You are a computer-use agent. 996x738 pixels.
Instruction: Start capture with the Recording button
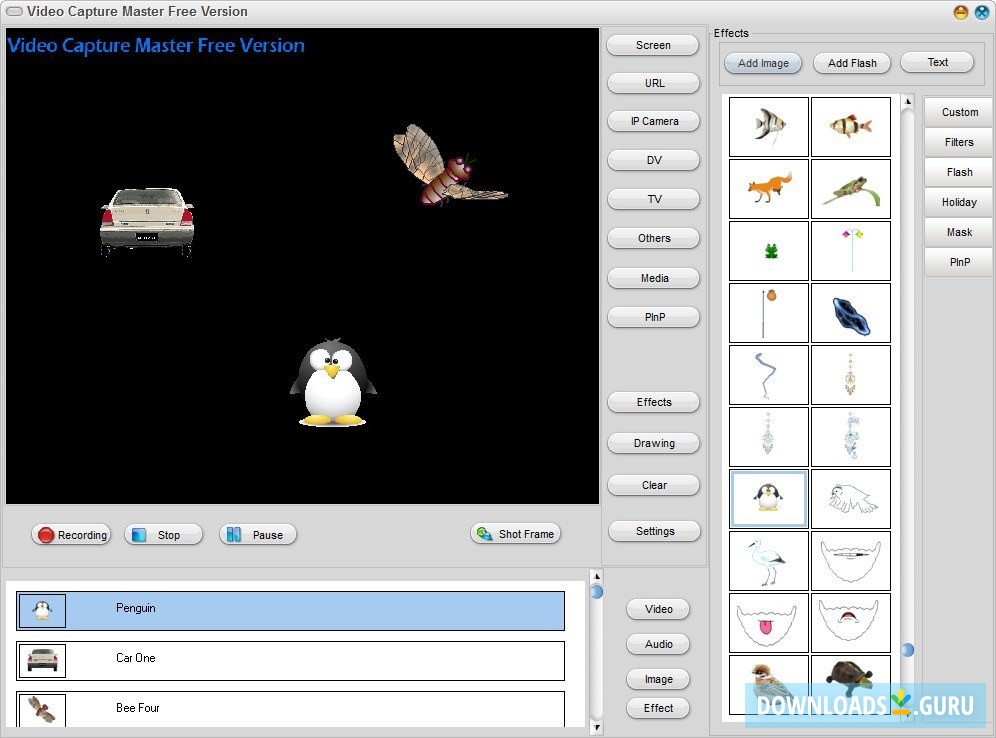coord(71,534)
